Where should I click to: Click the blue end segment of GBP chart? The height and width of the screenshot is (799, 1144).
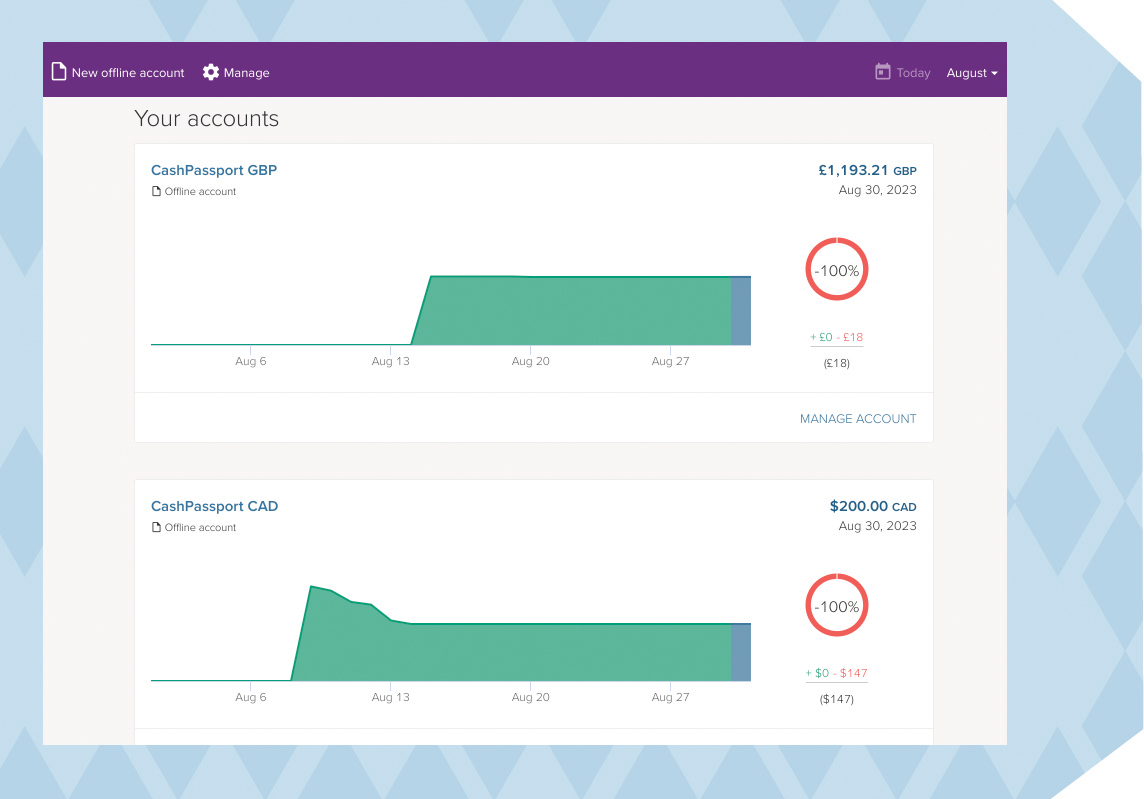[741, 311]
